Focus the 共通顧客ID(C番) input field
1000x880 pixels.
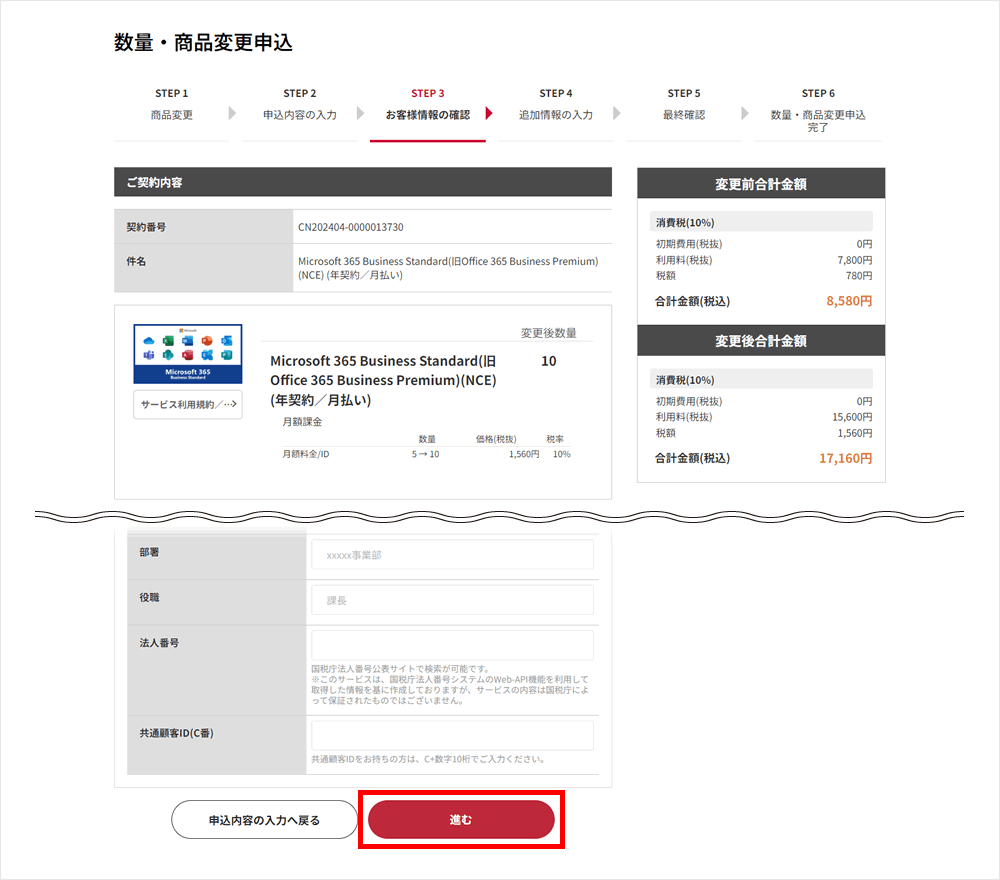pos(452,736)
